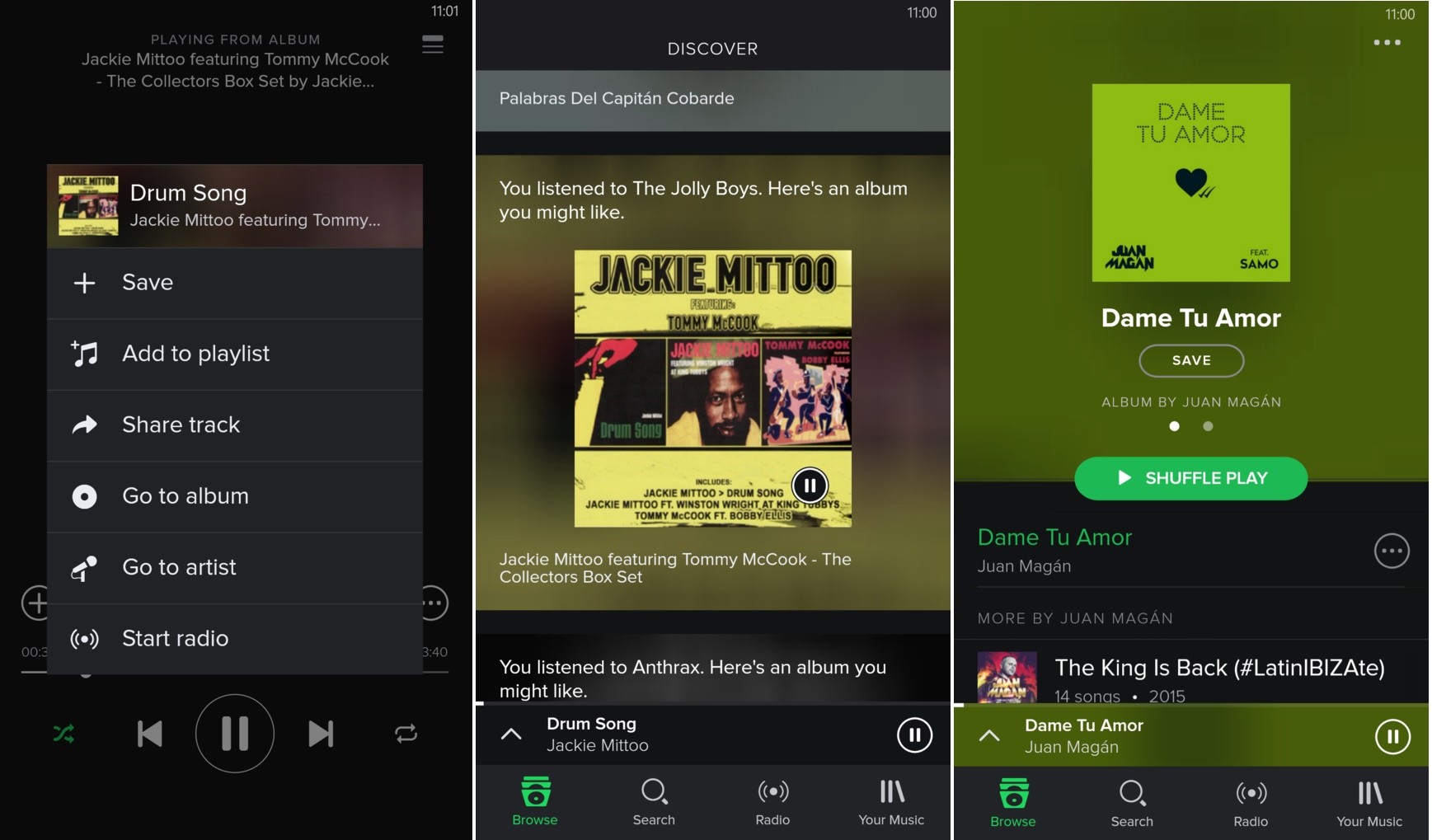Open The King Is Back album thumbnail
The image size is (1432, 840).
pyautogui.click(x=1007, y=678)
